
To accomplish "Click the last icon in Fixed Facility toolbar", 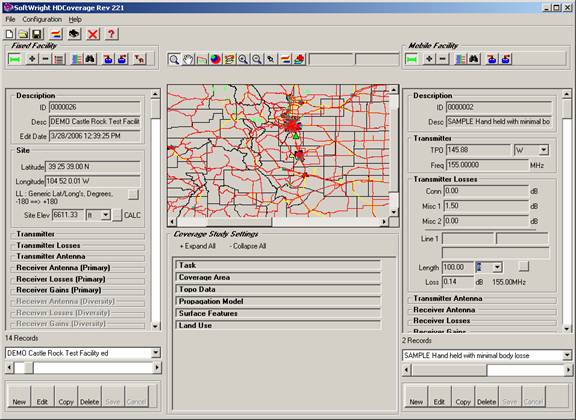I will (139, 59).
